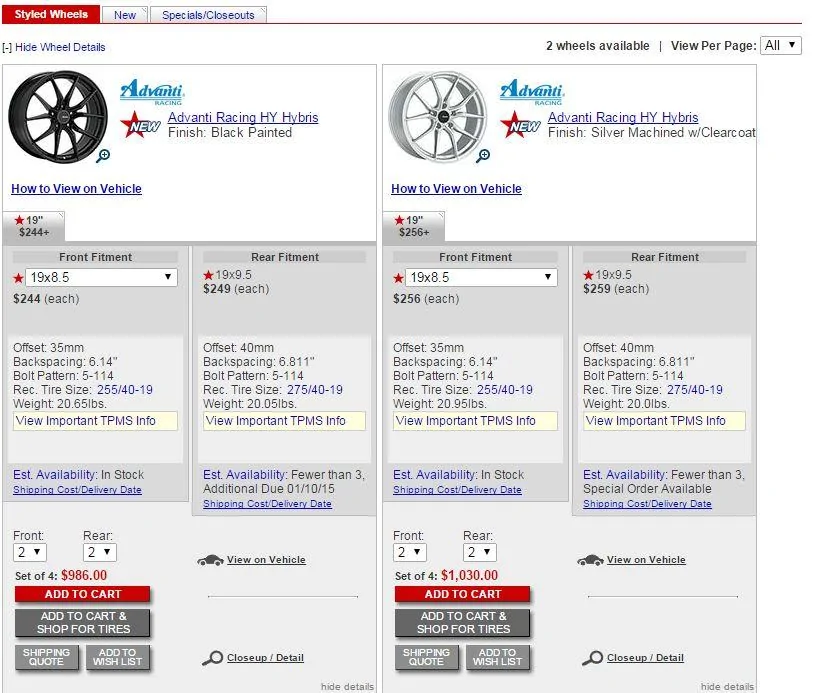Click magnifier icon beside black wheel Closeup / Detail
The height and width of the screenshot is (693, 827).
pyautogui.click(x=213, y=658)
